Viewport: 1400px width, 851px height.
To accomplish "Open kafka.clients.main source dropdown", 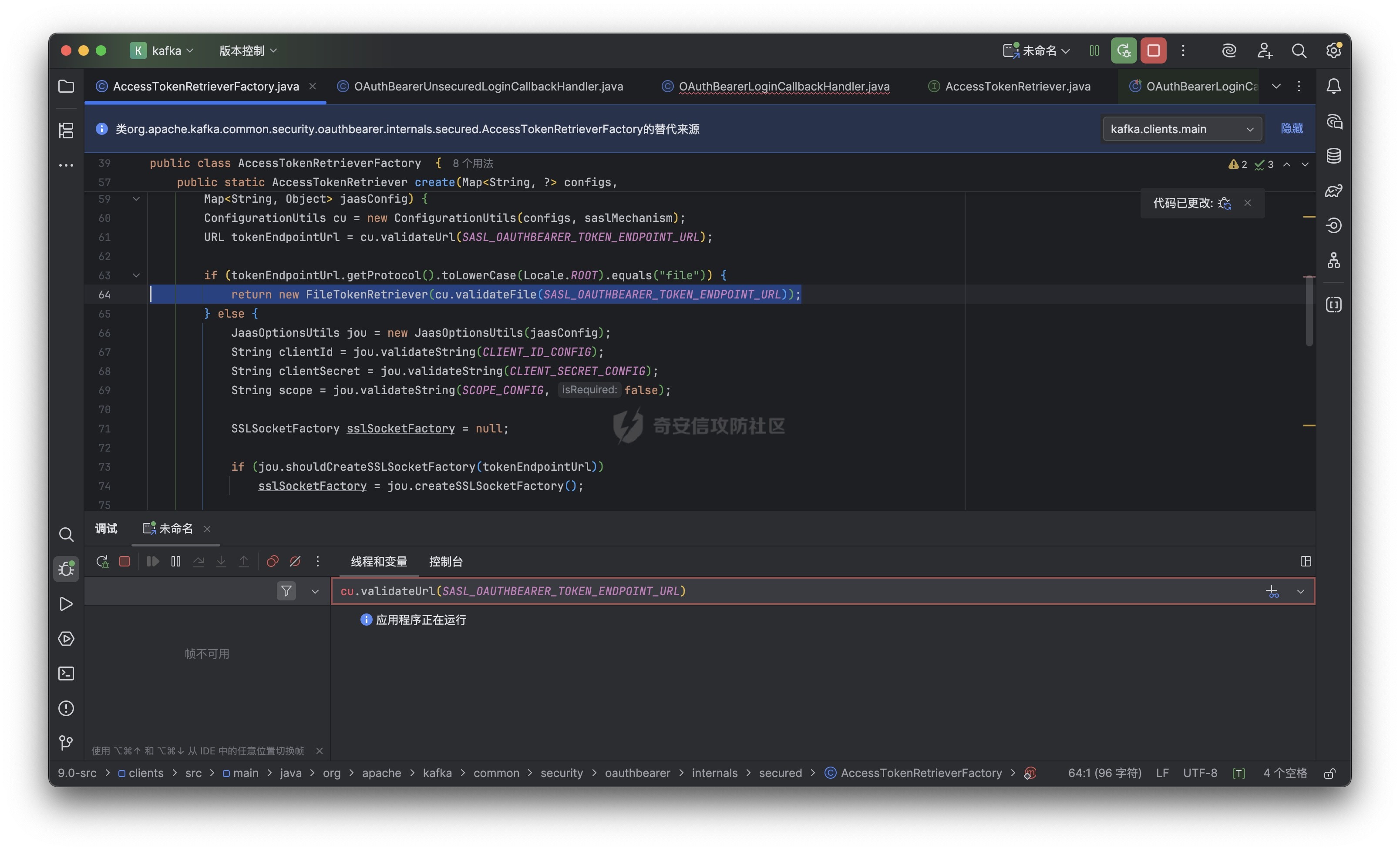I will [x=1182, y=129].
